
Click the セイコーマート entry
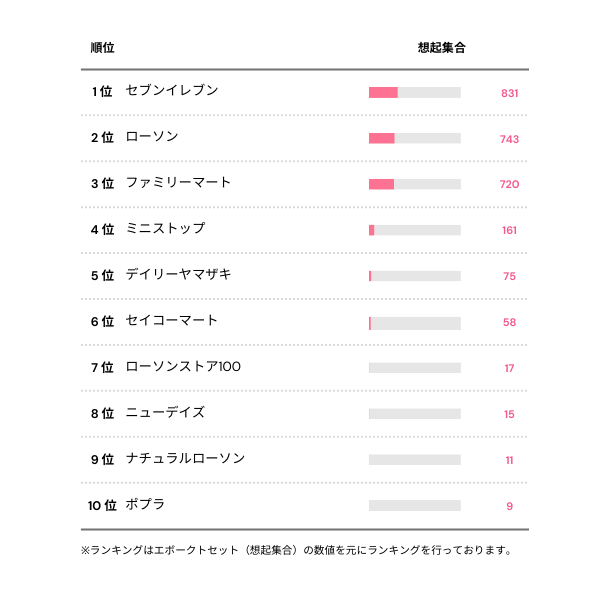tap(172, 321)
